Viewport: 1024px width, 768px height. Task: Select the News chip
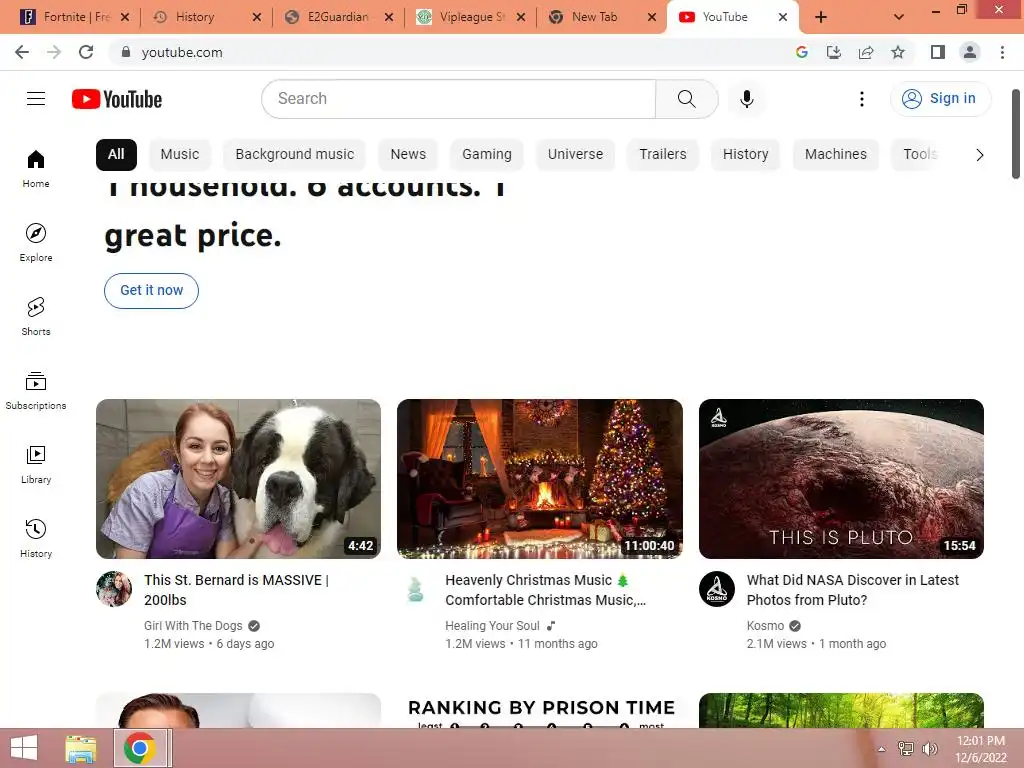408,155
